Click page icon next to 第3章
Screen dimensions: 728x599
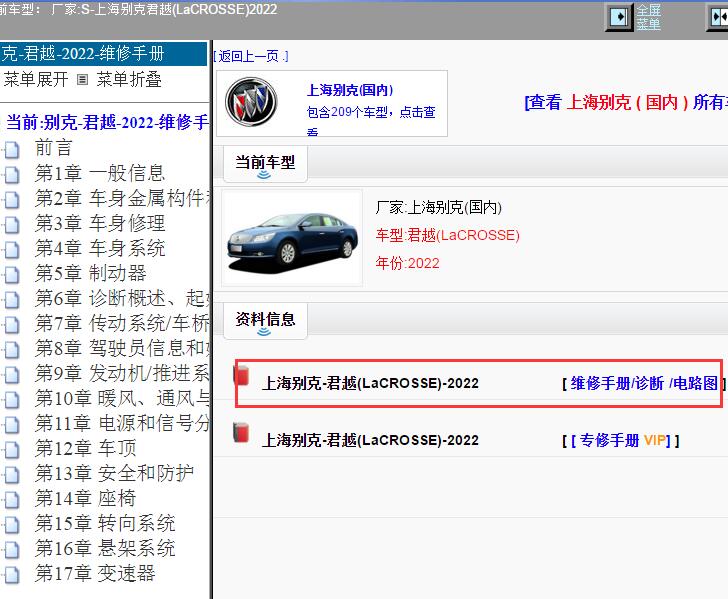click(x=12, y=225)
